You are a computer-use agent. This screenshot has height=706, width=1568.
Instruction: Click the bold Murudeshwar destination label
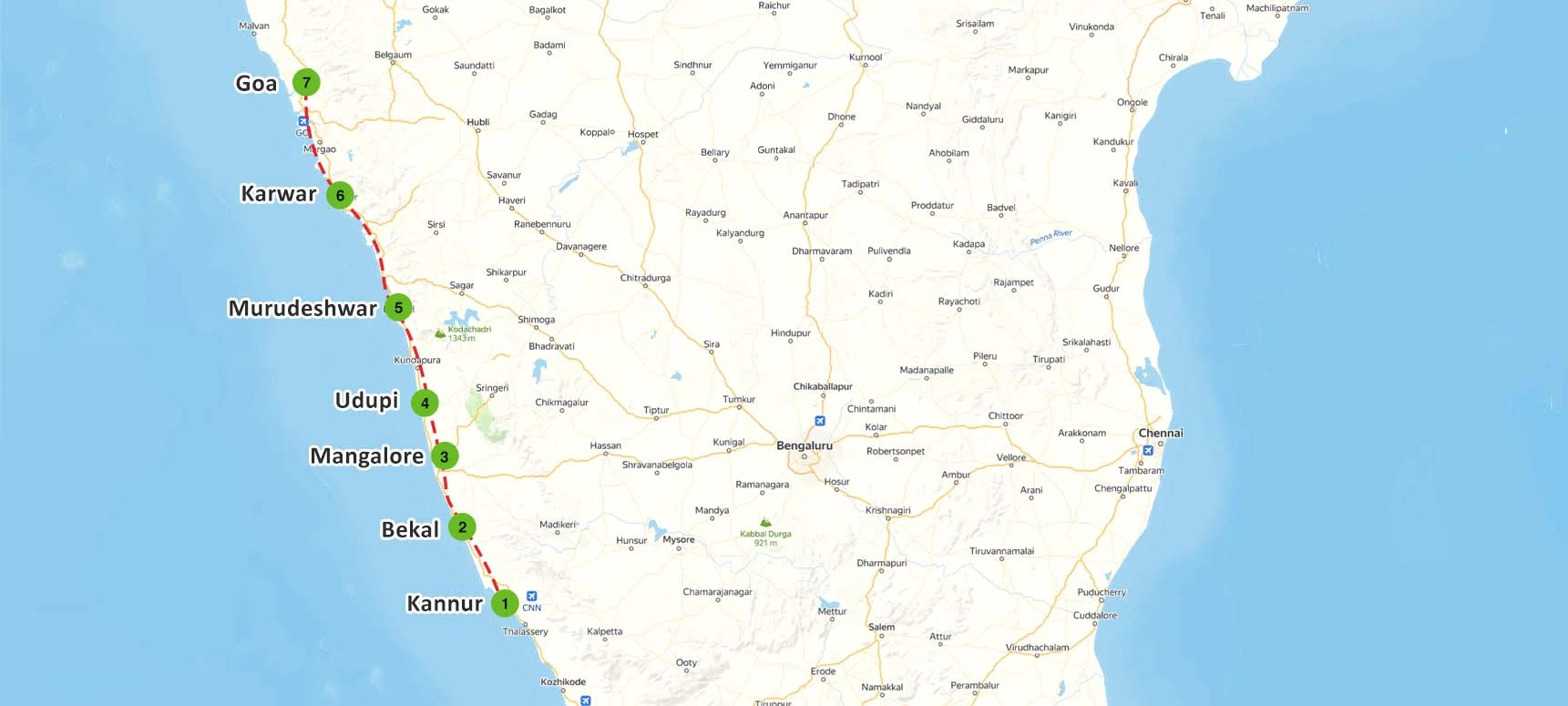302,308
